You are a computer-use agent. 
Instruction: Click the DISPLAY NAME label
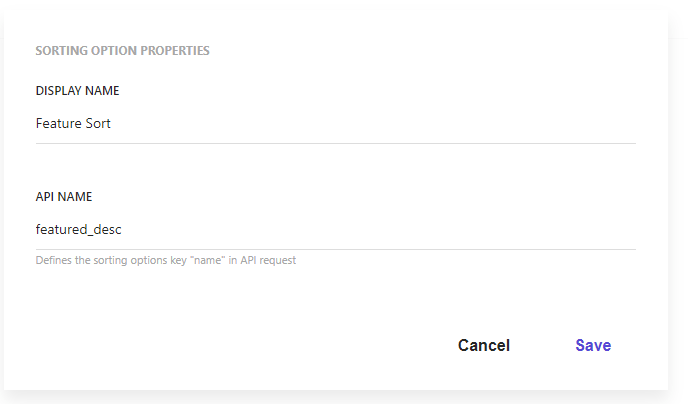[77, 91]
